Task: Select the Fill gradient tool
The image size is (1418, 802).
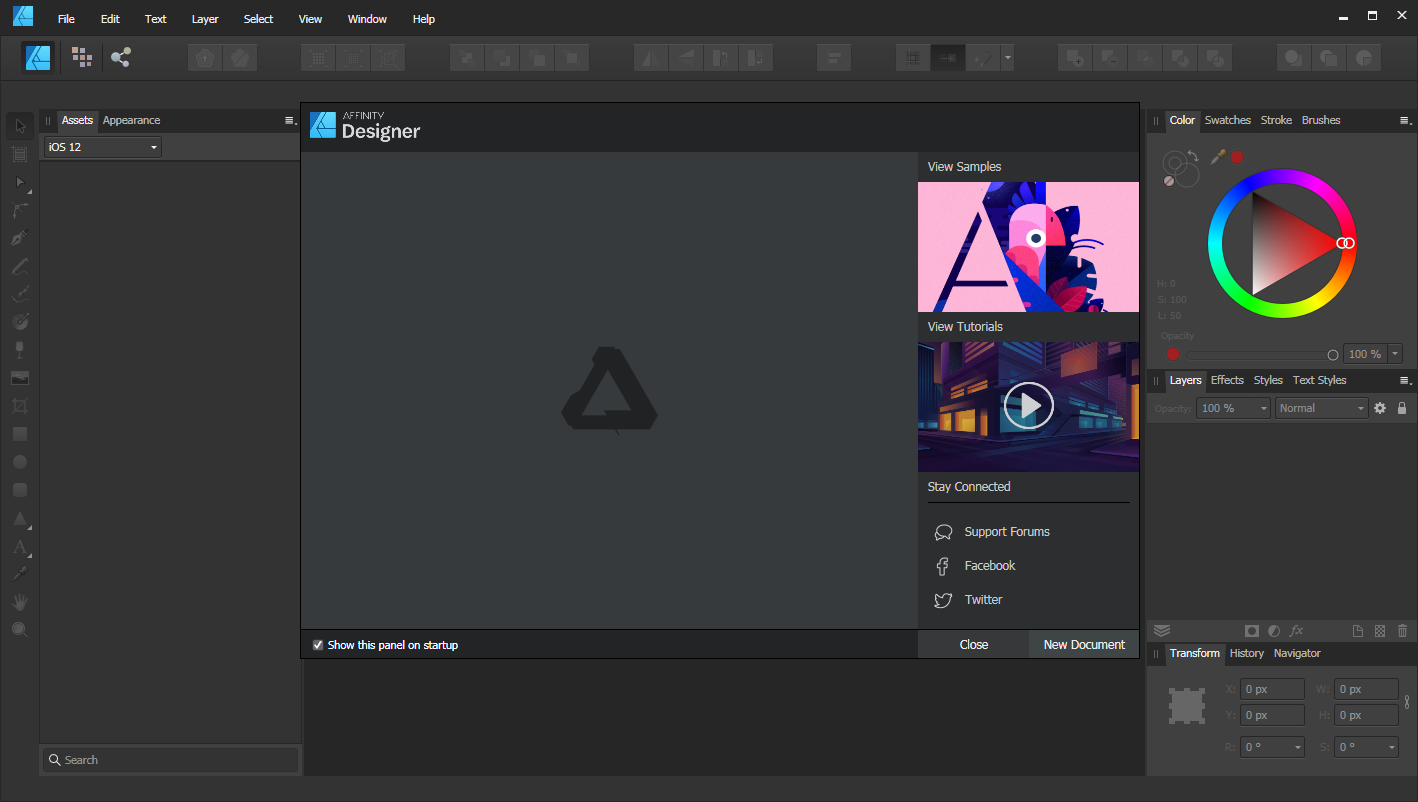Action: click(20, 322)
